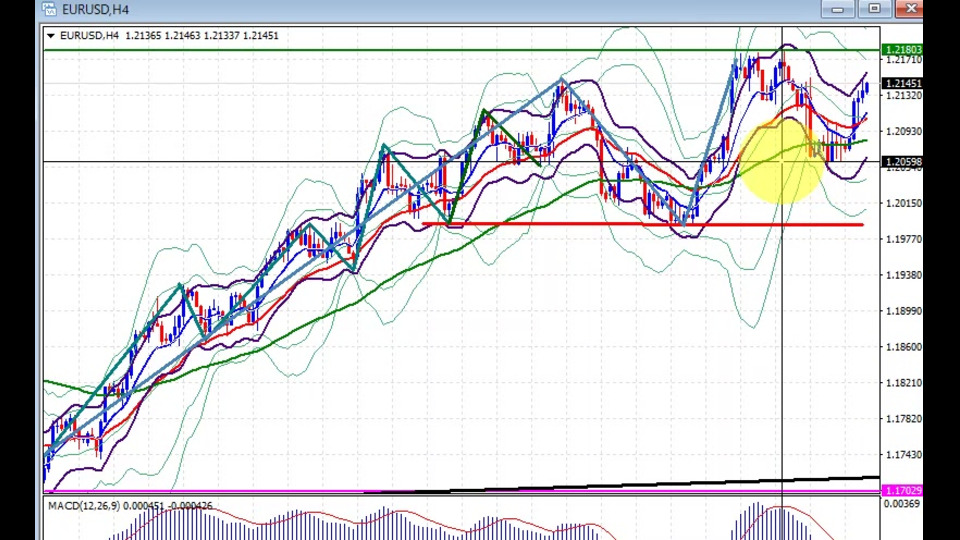Expand the triangle arrow beside EURUSD,H4 label
960x540 pixels.
coord(50,36)
